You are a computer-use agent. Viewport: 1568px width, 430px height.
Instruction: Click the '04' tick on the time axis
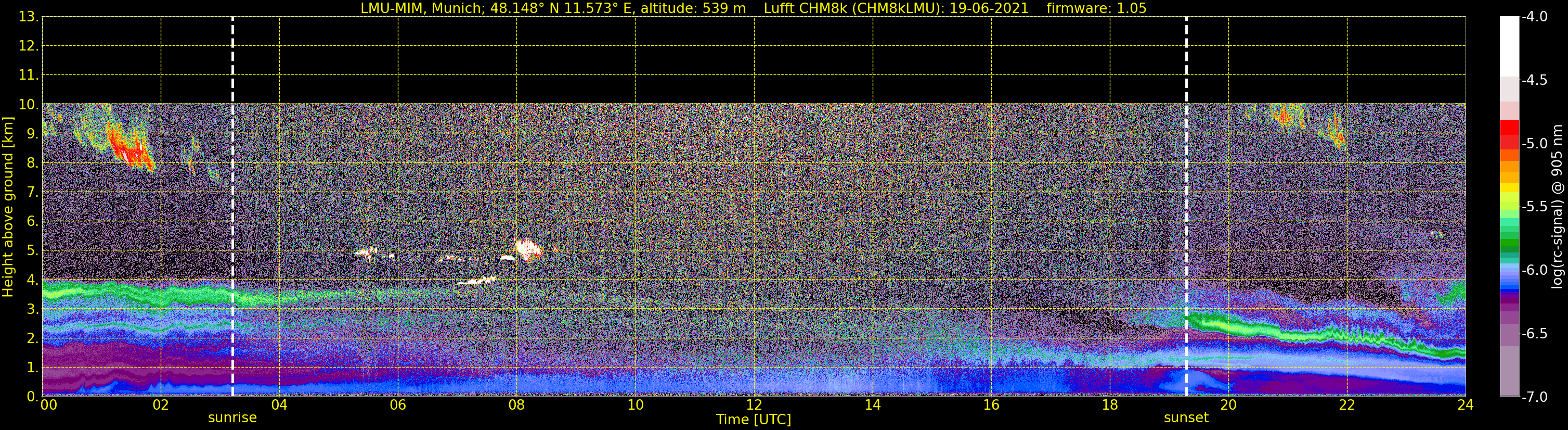[x=279, y=405]
